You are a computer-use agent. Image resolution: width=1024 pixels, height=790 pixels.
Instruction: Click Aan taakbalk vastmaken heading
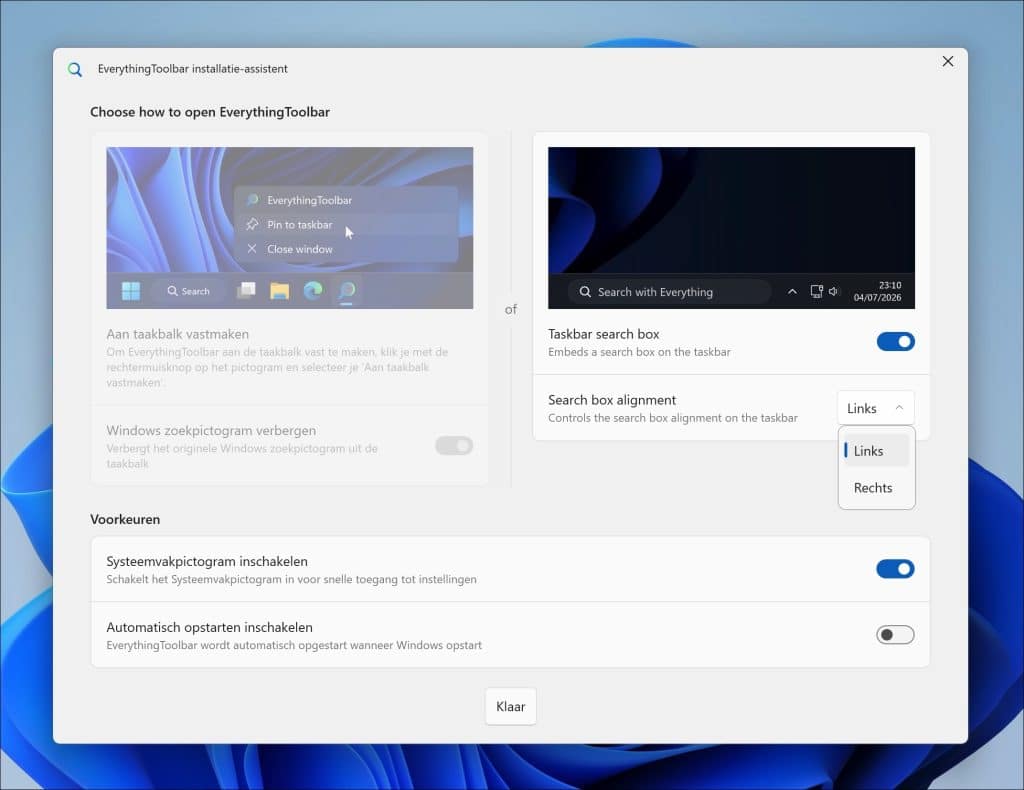click(x=178, y=334)
